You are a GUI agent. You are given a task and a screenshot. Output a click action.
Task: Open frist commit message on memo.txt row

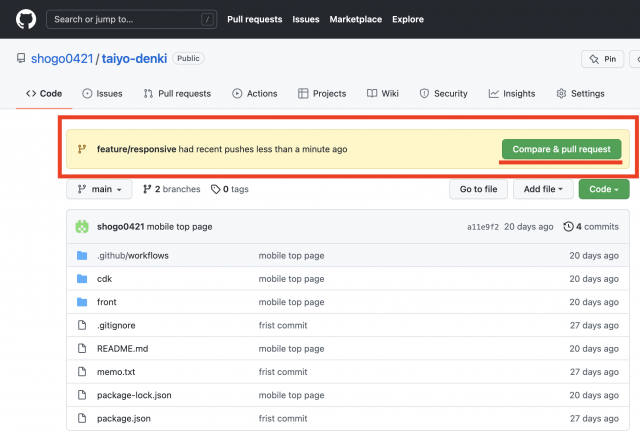(283, 372)
